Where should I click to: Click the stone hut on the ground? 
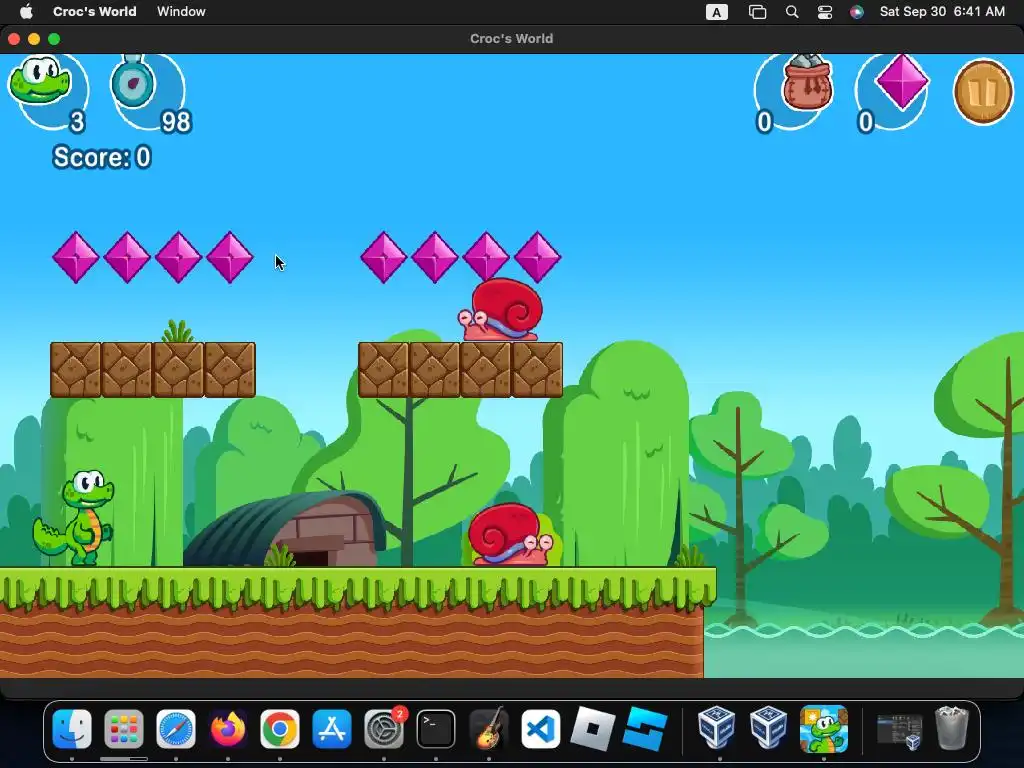pos(285,529)
